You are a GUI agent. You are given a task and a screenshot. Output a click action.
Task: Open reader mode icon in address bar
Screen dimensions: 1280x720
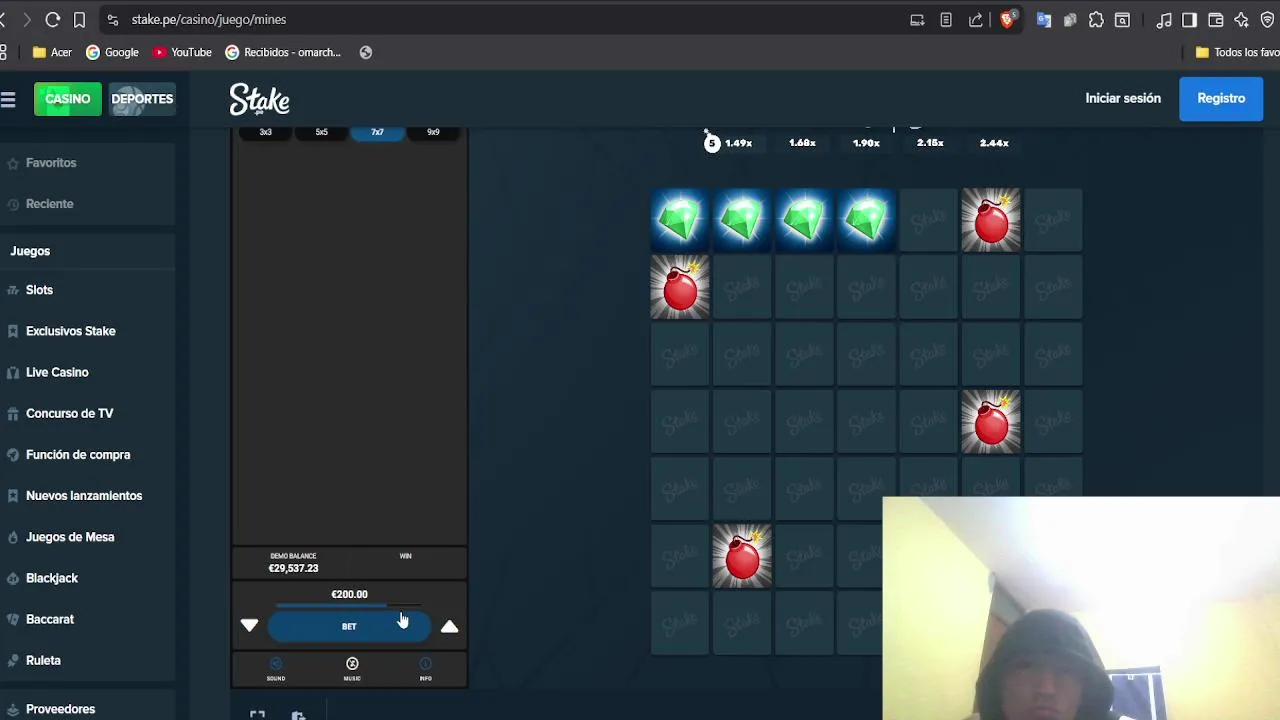[x=946, y=19]
